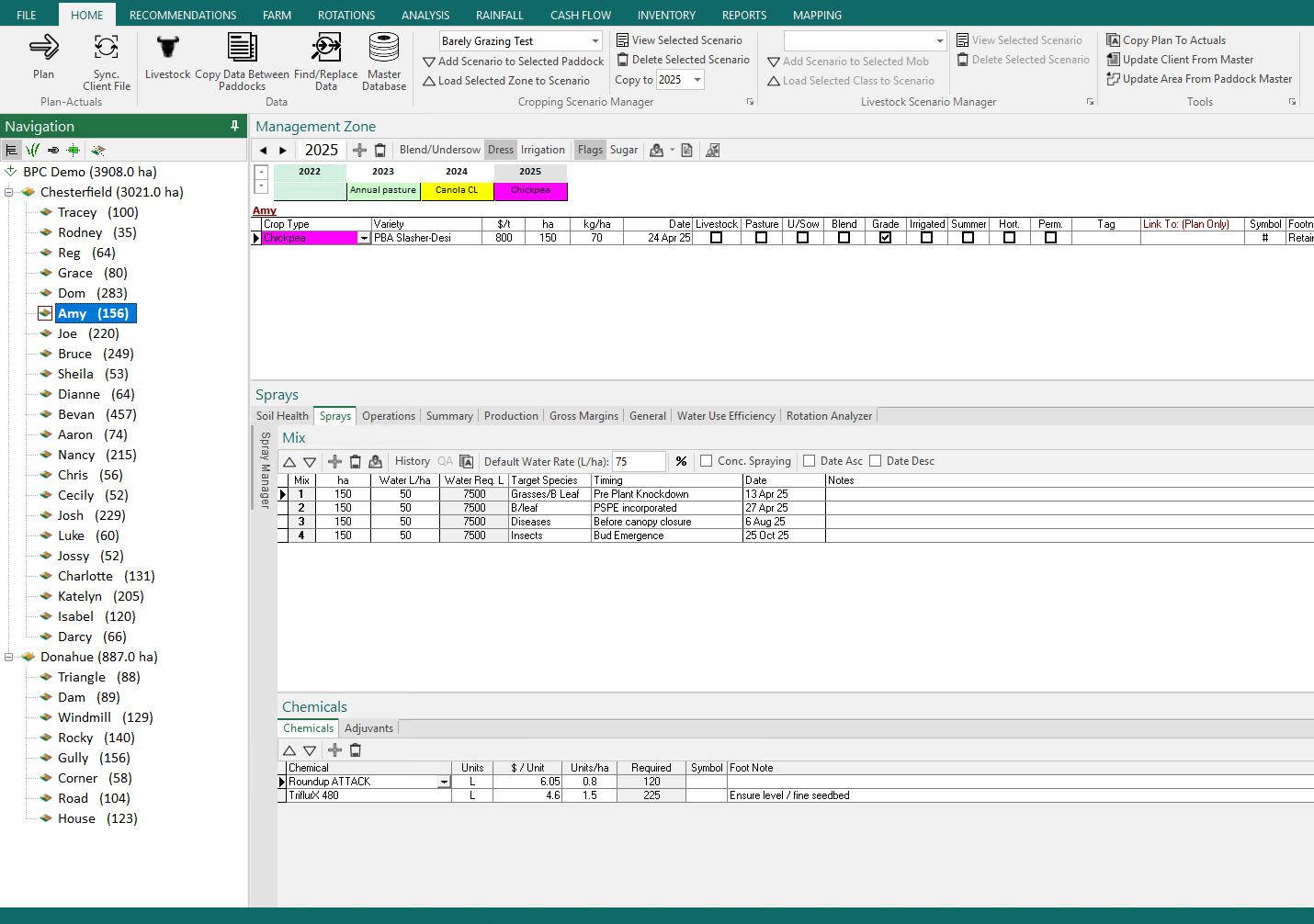Add a new spray mix with plus icon
The image size is (1314, 924).
(334, 461)
